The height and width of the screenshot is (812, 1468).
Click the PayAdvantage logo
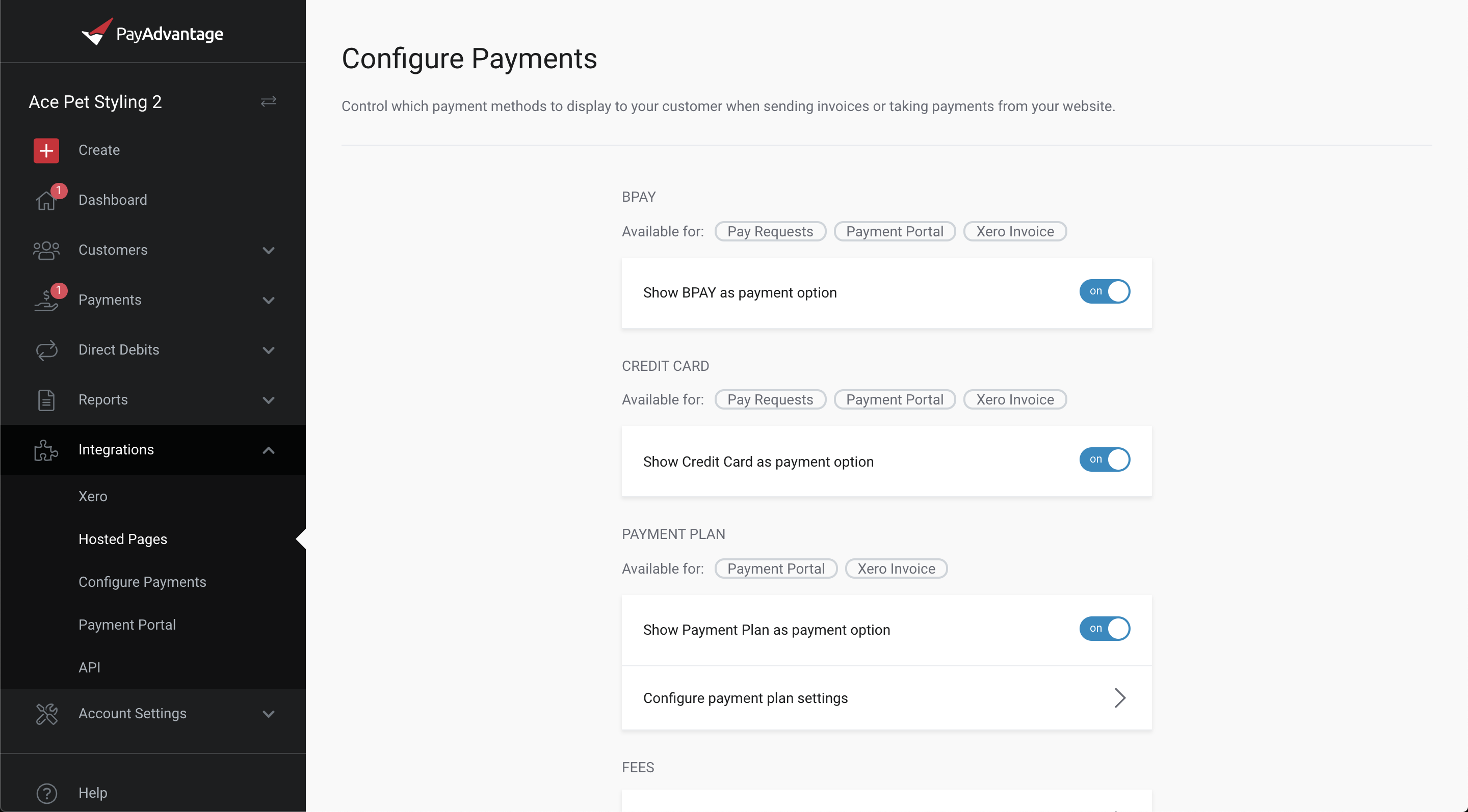[x=153, y=33]
